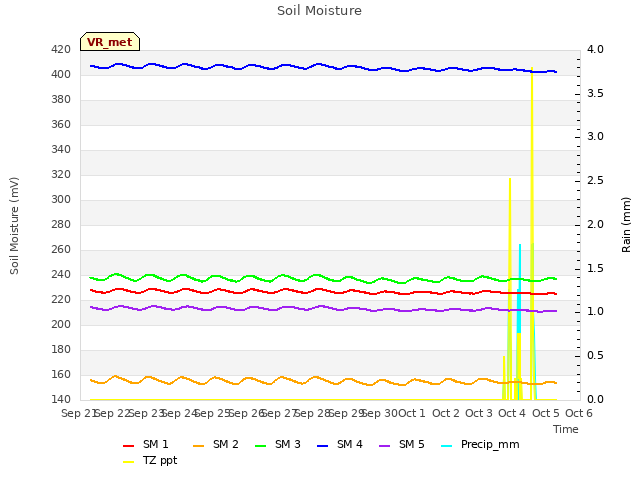This screenshot has height=480, width=640.
Task: Select the SM 4 legend label
Action: click(350, 444)
